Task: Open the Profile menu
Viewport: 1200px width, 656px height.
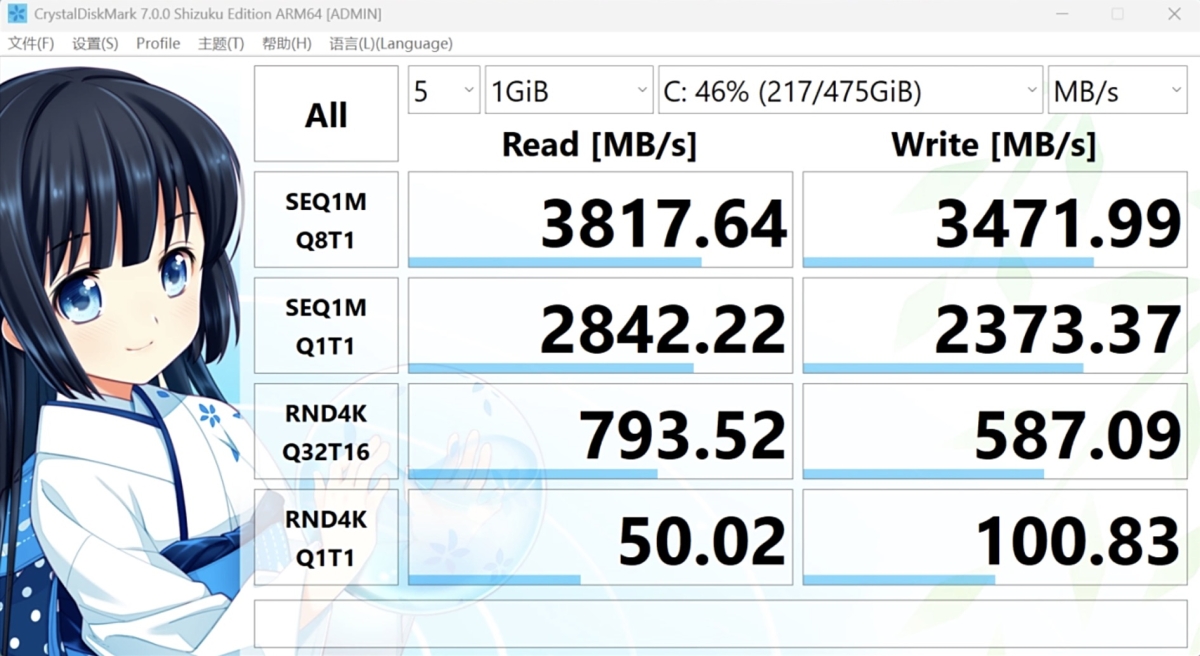Action: point(158,43)
